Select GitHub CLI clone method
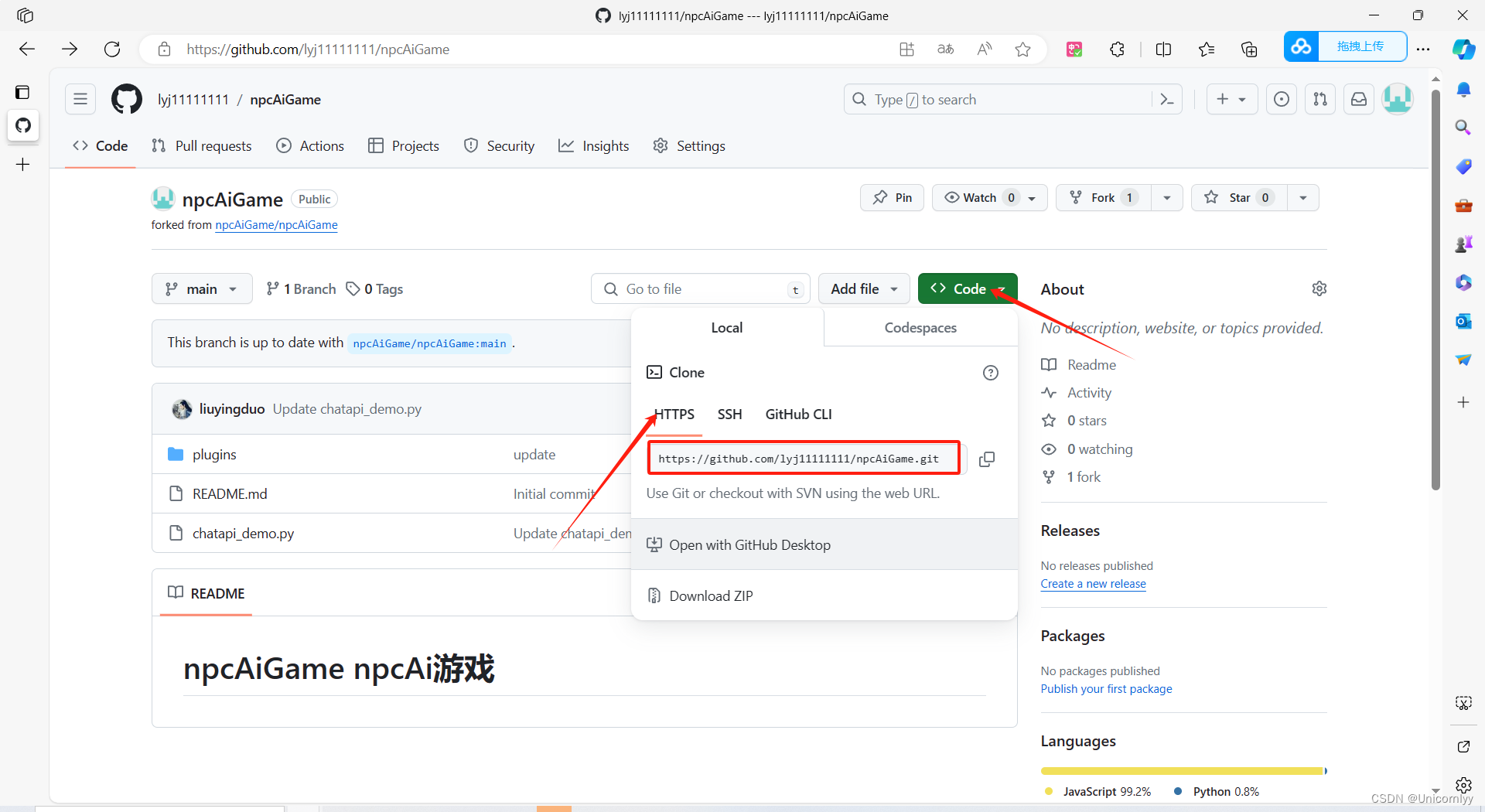1485x812 pixels. coord(798,415)
